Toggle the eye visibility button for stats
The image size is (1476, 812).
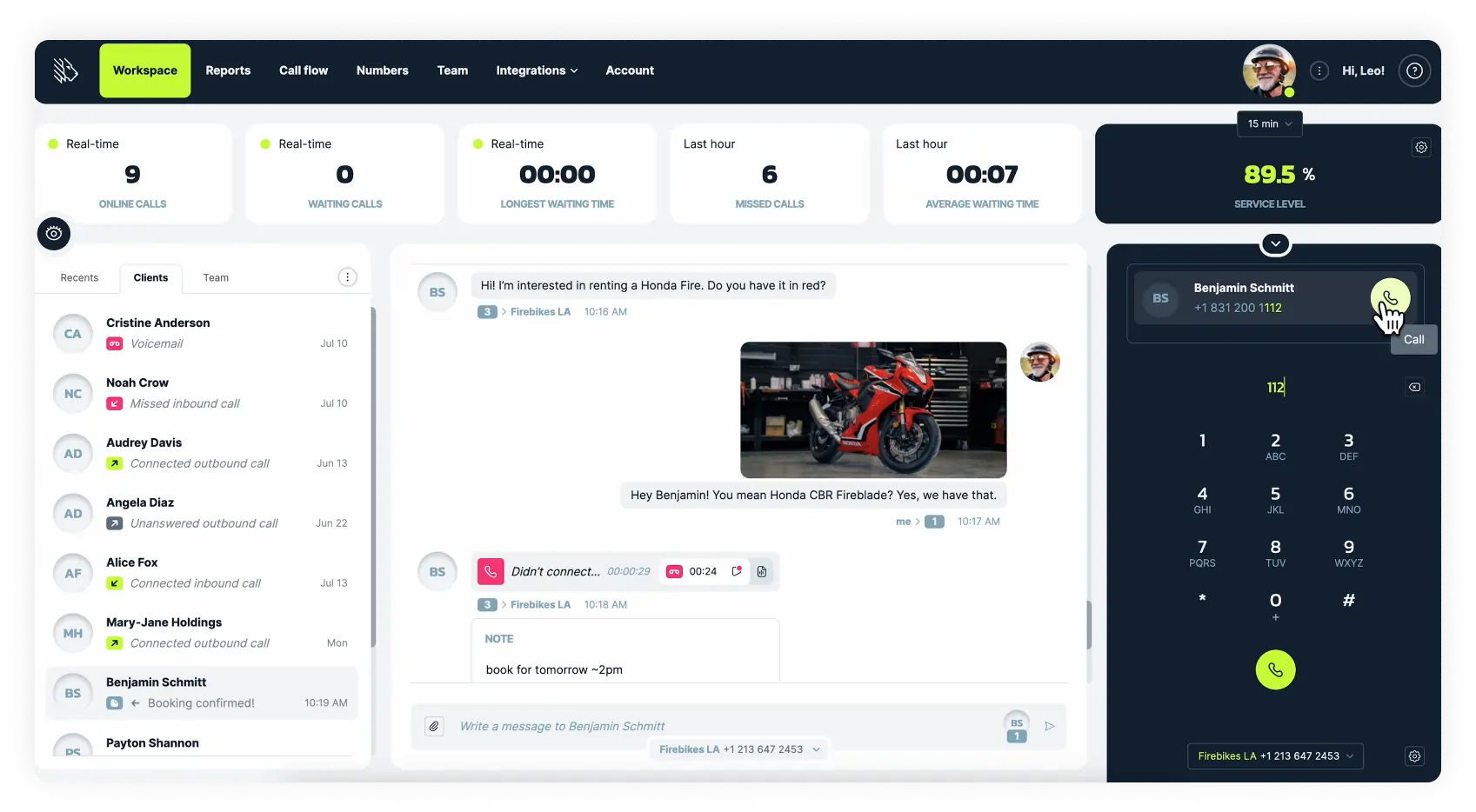tap(54, 234)
